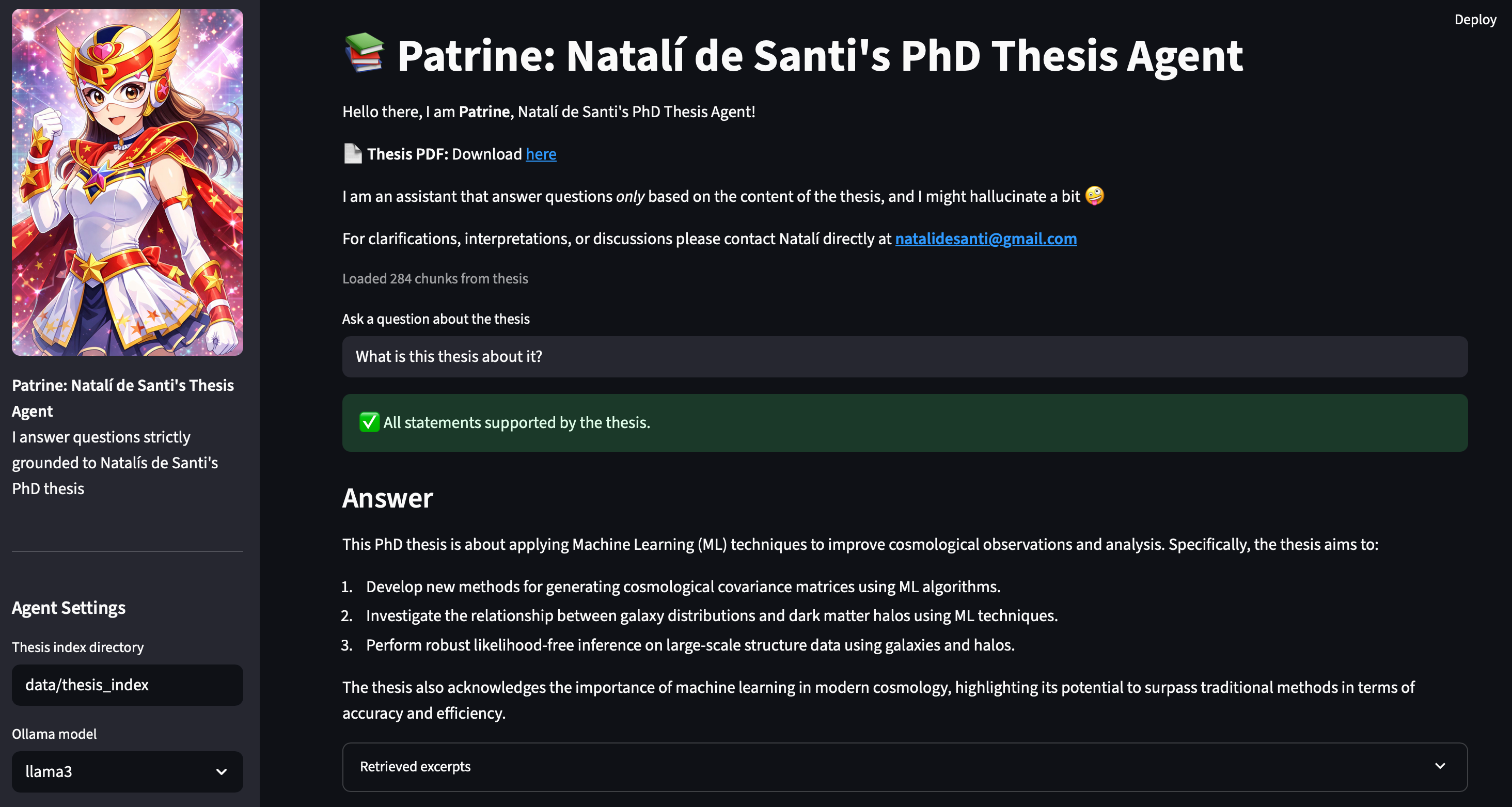Download thesis via the 'here' link

pos(541,154)
